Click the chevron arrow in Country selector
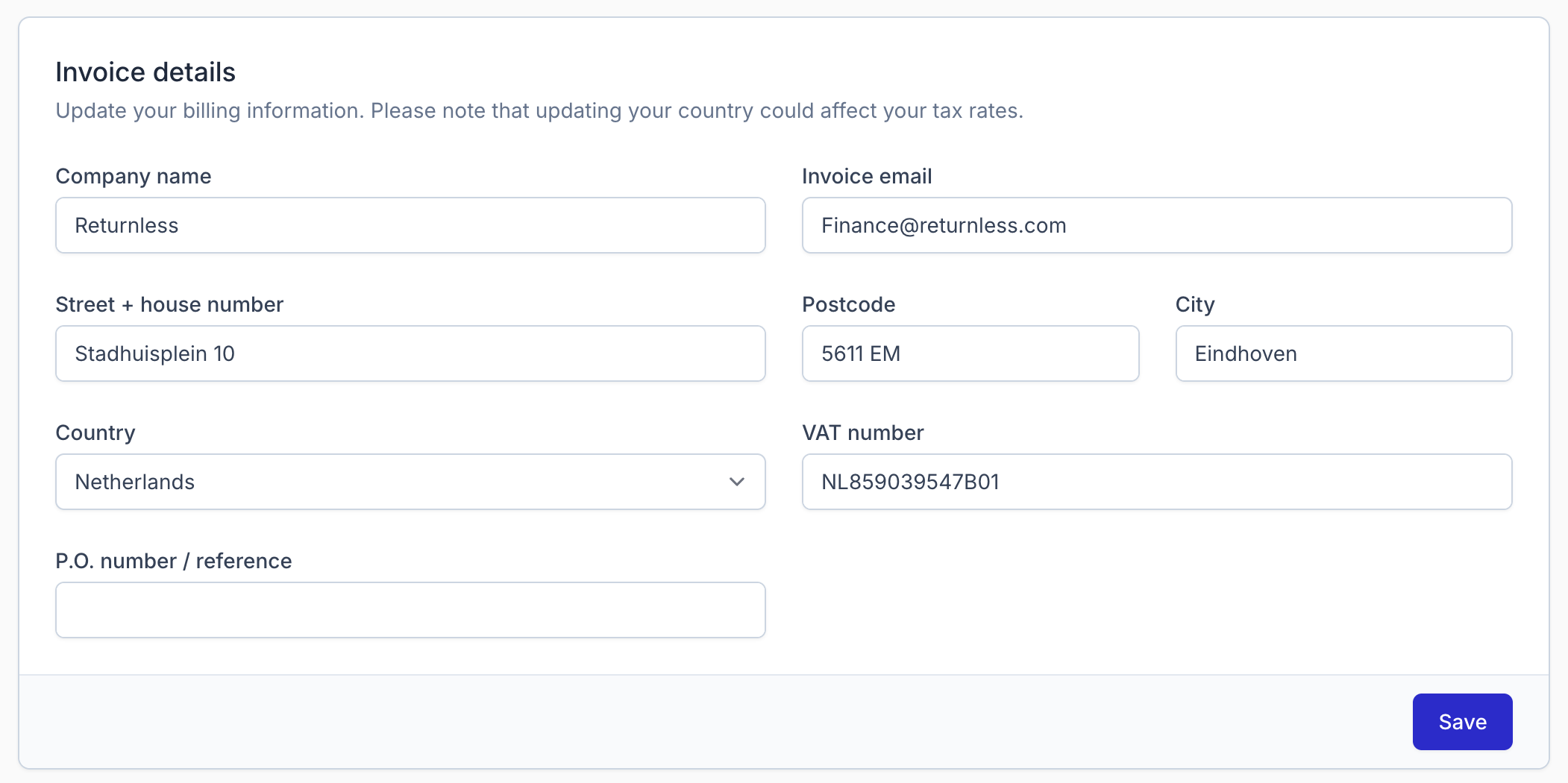This screenshot has height=783, width=1568. (737, 482)
